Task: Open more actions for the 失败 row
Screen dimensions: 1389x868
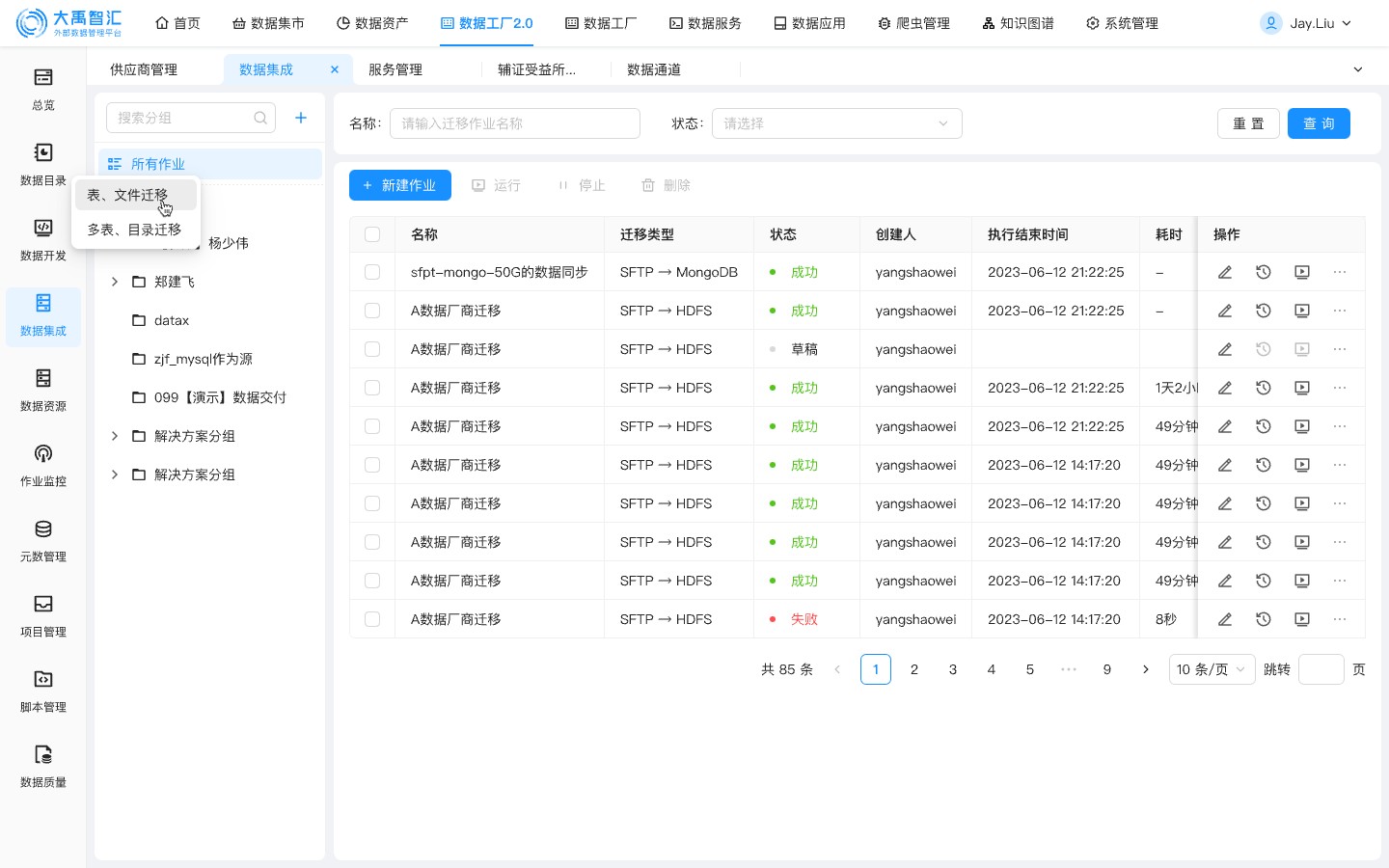Action: click(1340, 619)
